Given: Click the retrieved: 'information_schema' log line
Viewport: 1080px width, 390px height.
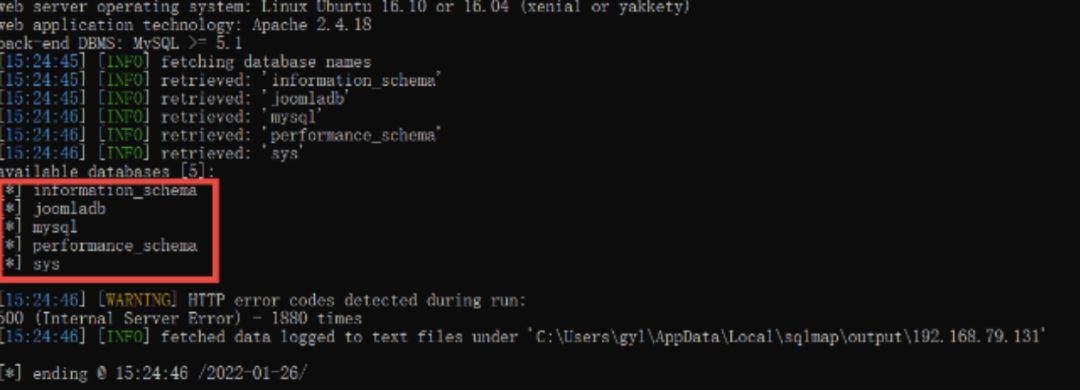Looking at the screenshot, I should [220, 81].
